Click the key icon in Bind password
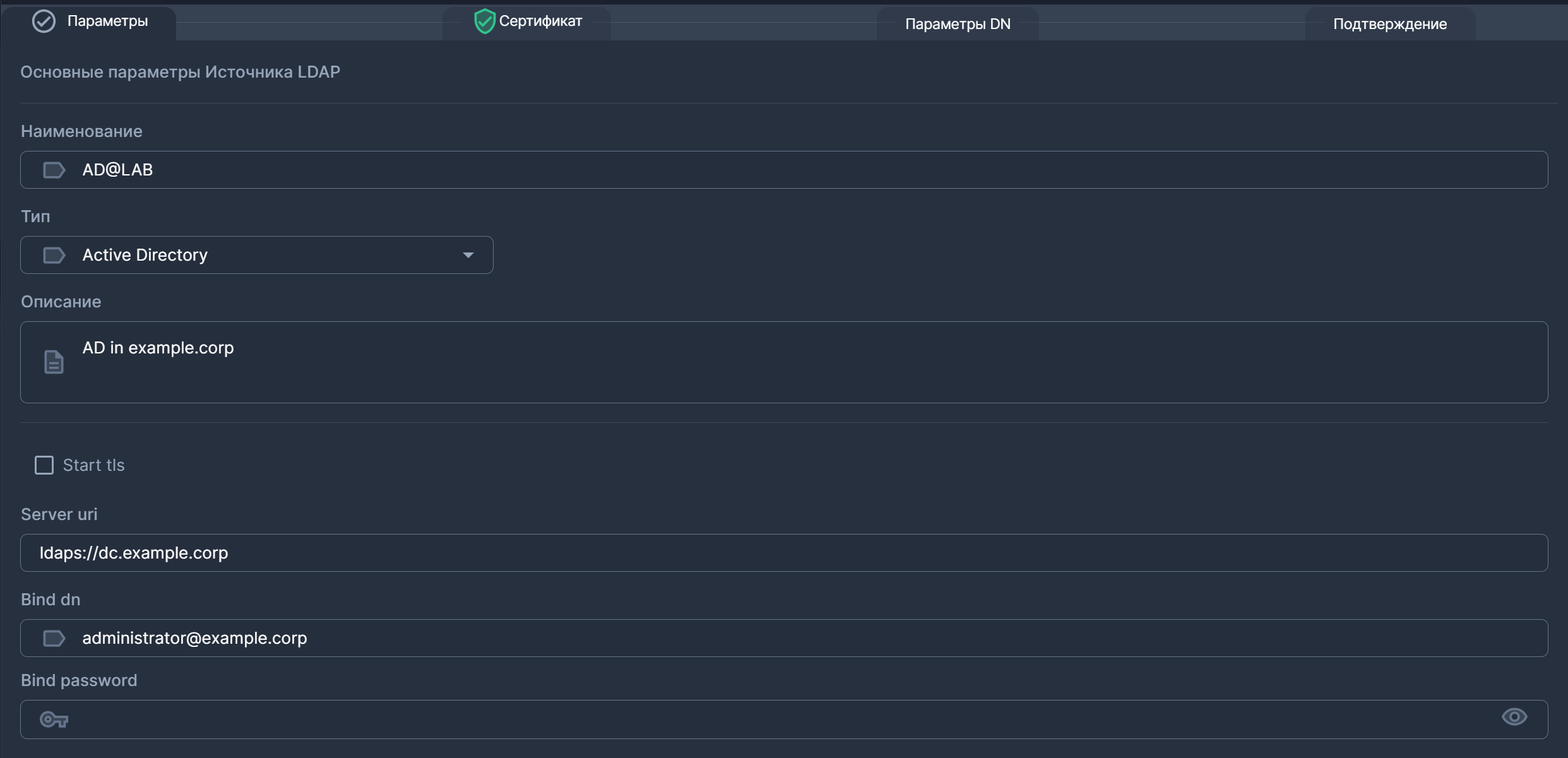 (x=54, y=720)
